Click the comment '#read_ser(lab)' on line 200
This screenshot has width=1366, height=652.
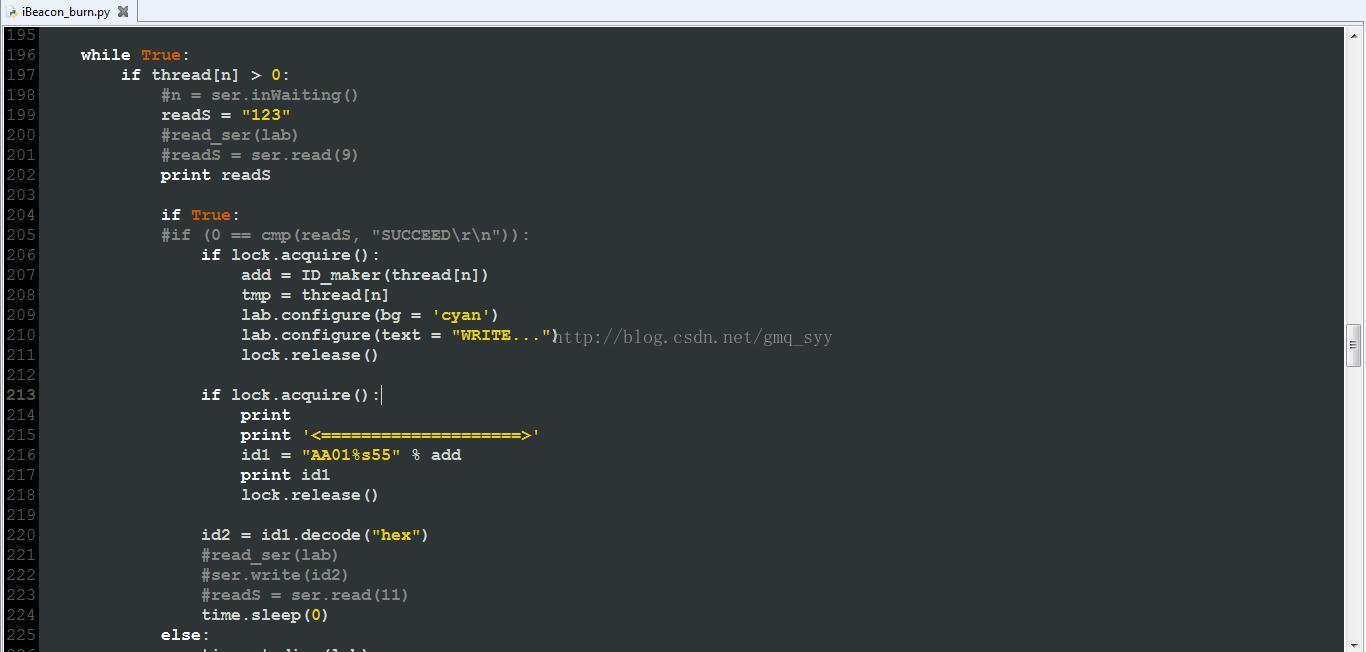[x=230, y=135]
